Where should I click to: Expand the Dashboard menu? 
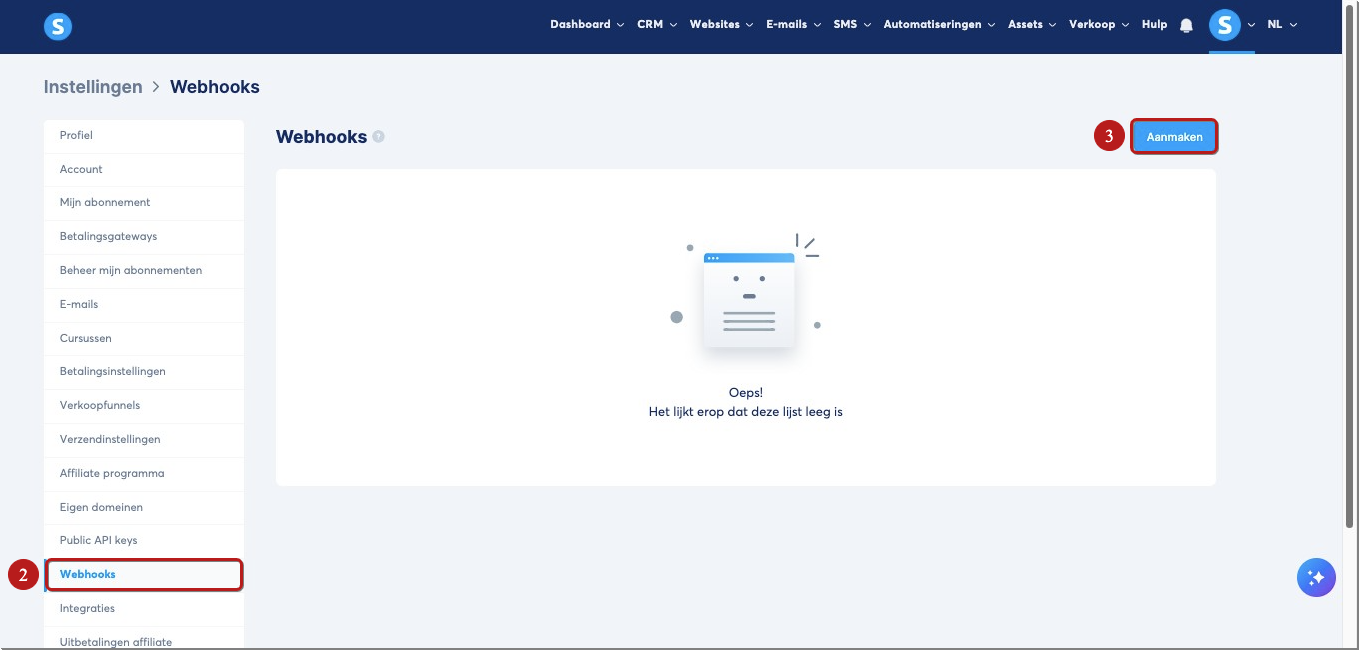click(x=587, y=25)
